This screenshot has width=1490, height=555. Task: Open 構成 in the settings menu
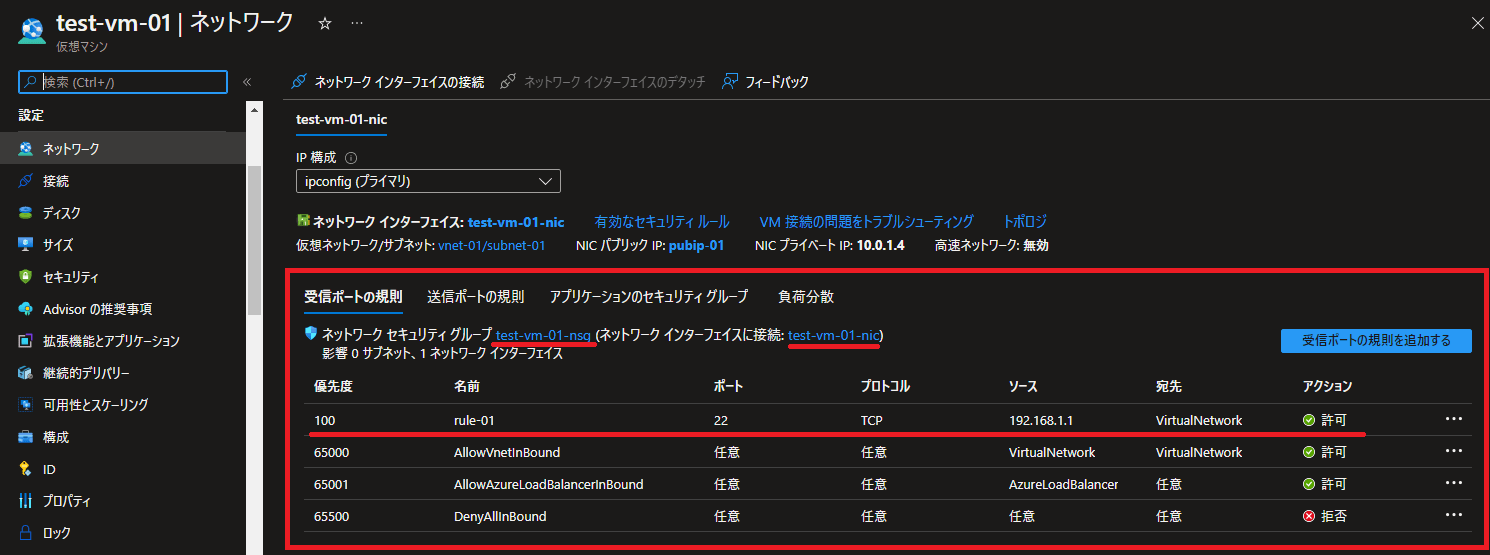(x=56, y=437)
